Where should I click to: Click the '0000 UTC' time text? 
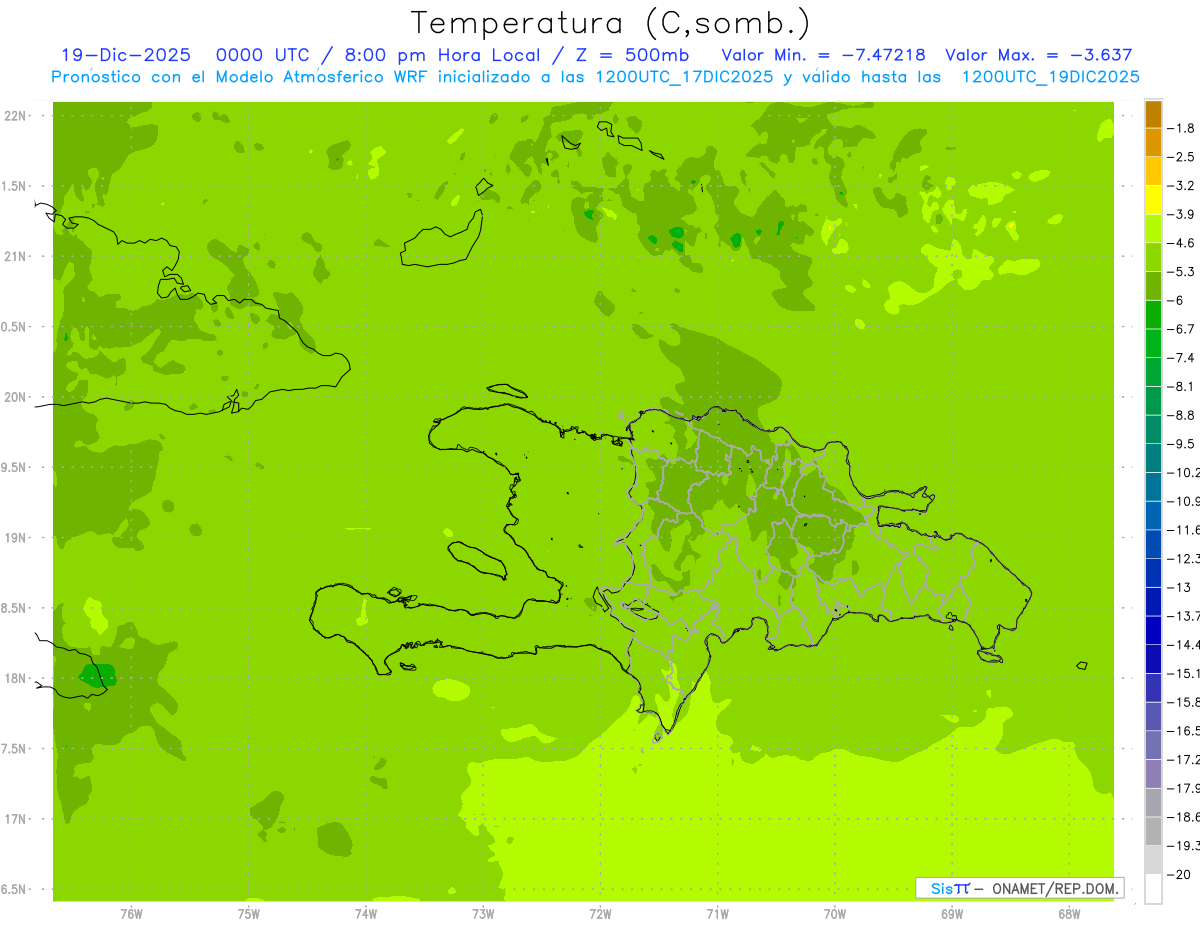263,56
